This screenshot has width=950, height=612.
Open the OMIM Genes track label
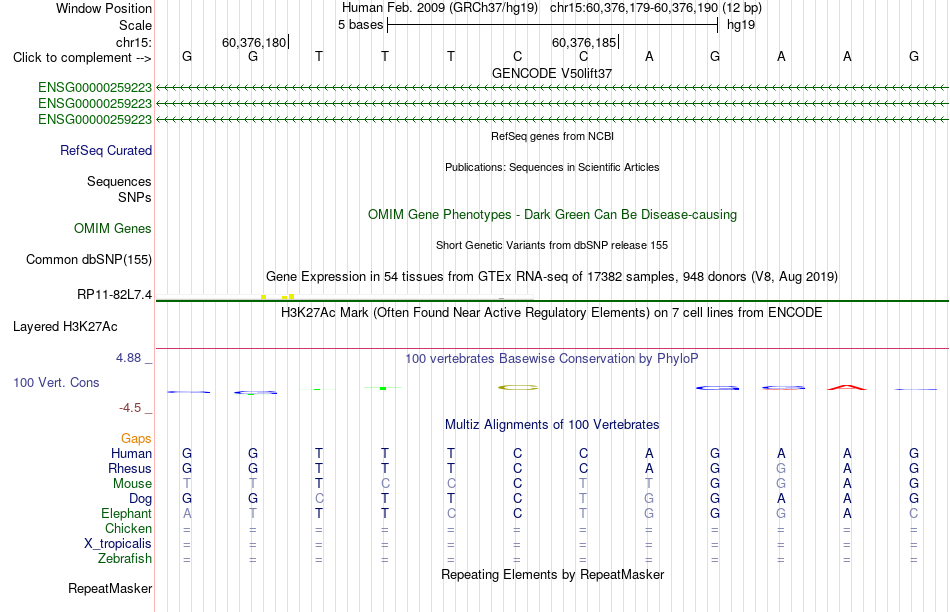tap(113, 228)
